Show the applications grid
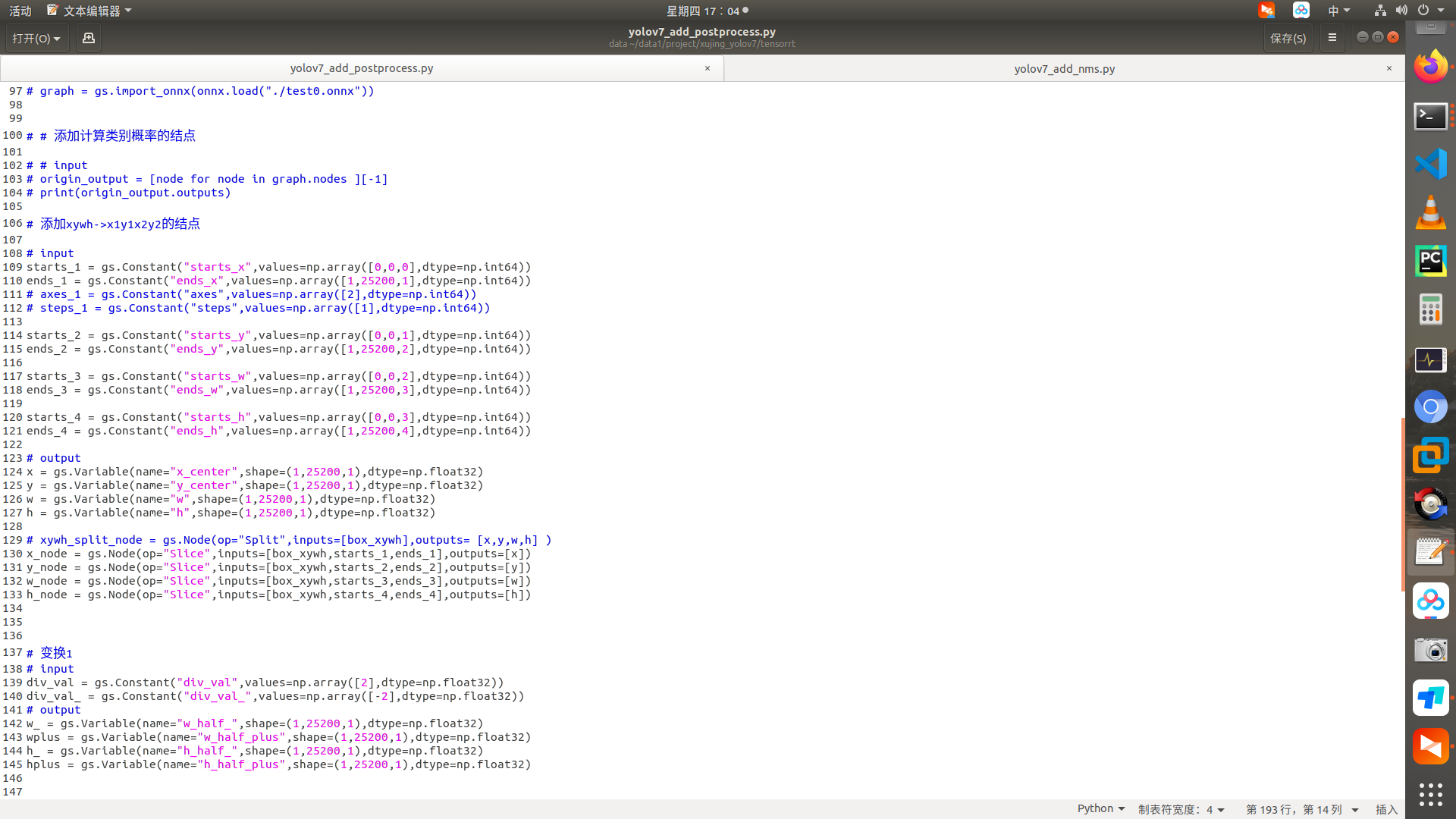Viewport: 1456px width, 819px height. click(x=1431, y=795)
